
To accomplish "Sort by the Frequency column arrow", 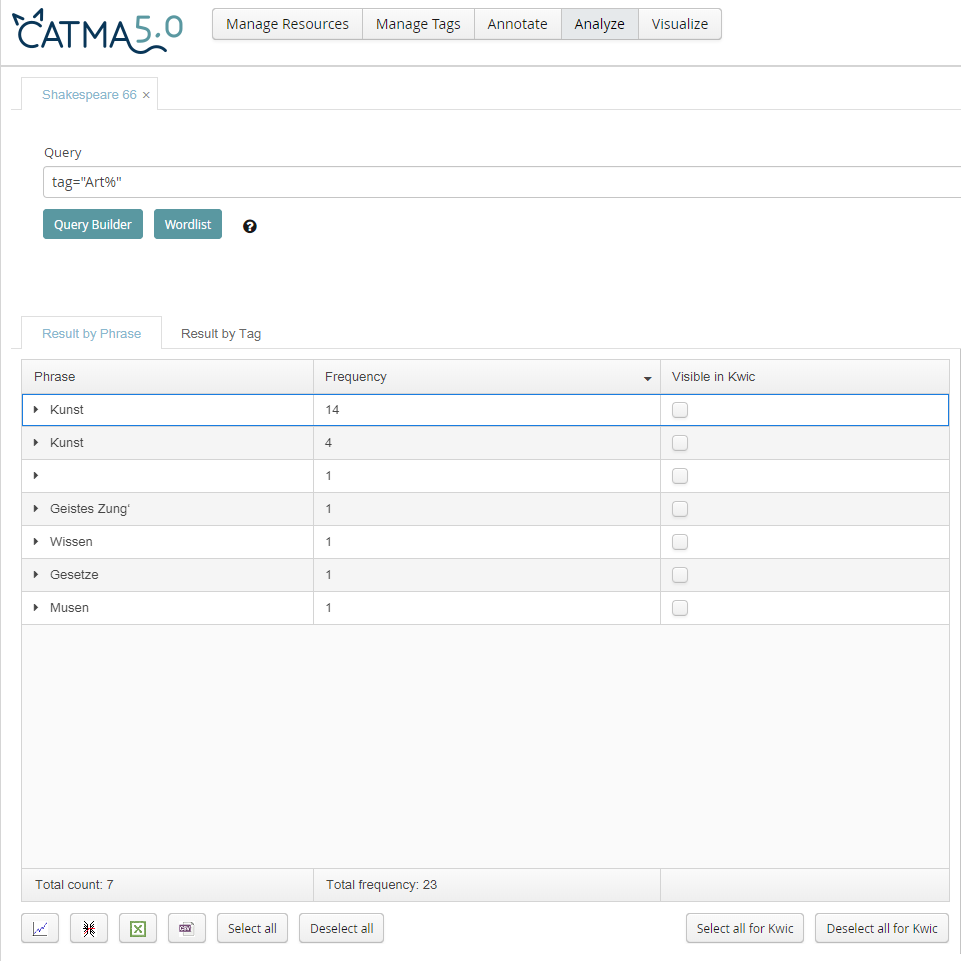I will (x=648, y=378).
